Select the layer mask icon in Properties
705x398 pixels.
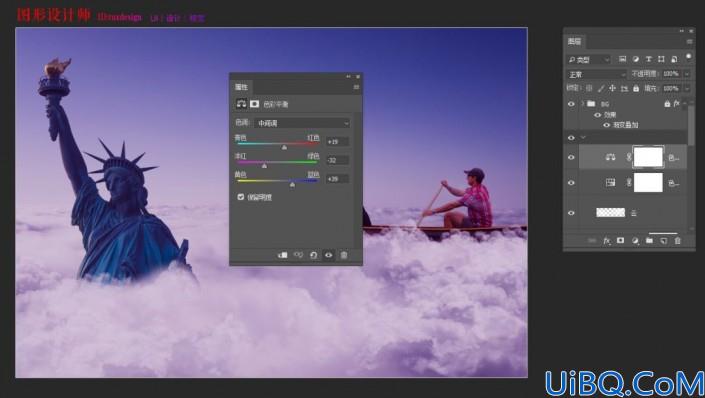pyautogui.click(x=254, y=104)
